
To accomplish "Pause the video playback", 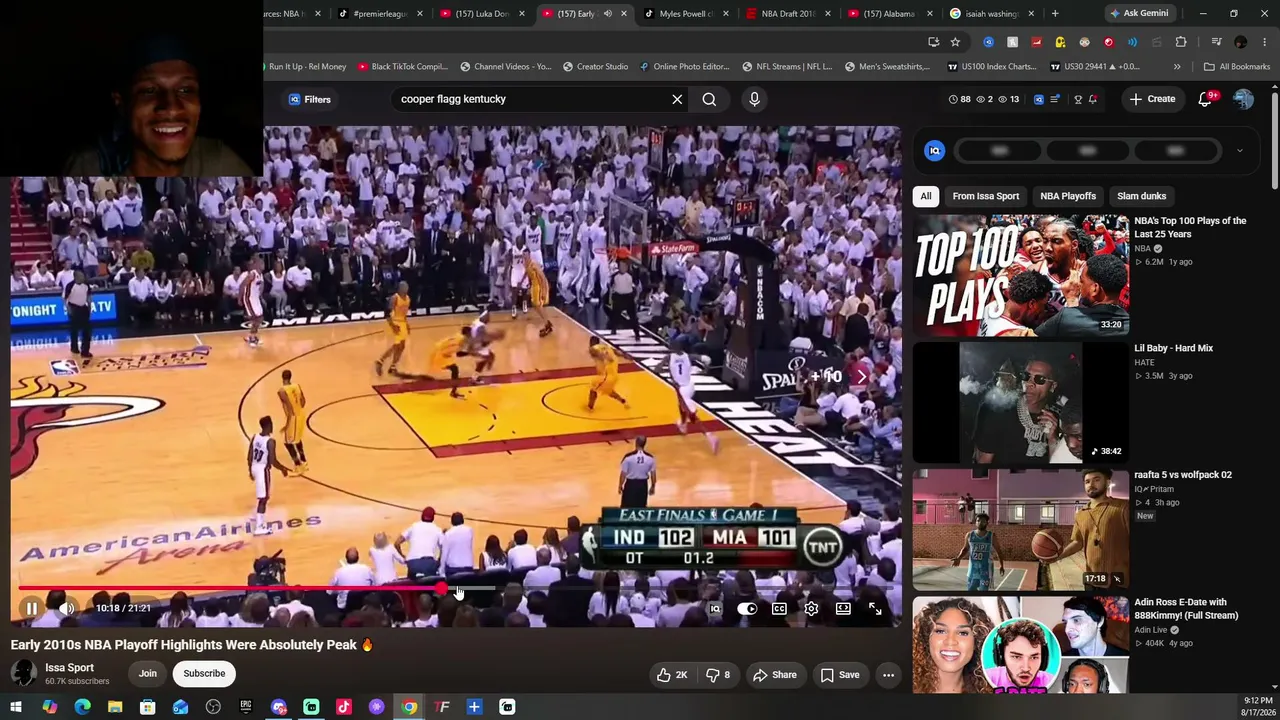I will coord(31,608).
